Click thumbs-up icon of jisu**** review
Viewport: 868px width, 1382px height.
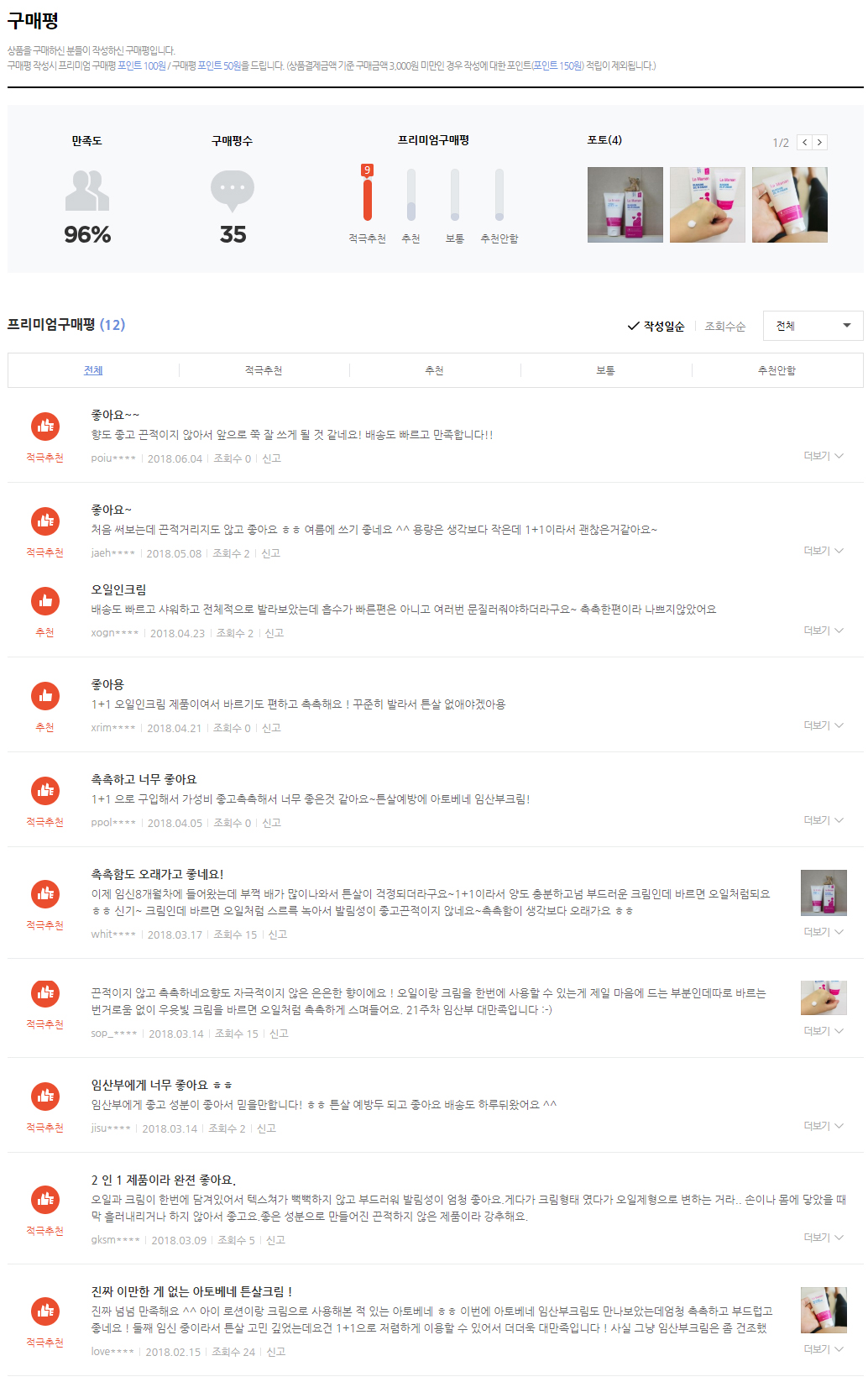click(45, 1097)
